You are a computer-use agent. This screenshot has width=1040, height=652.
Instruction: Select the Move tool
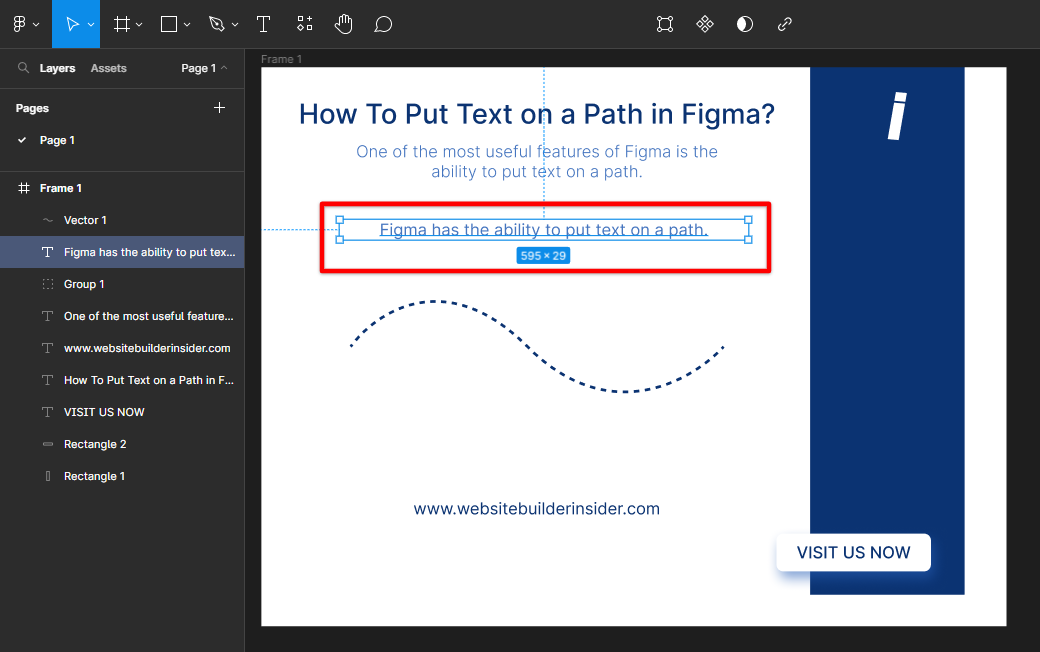pyautogui.click(x=71, y=24)
